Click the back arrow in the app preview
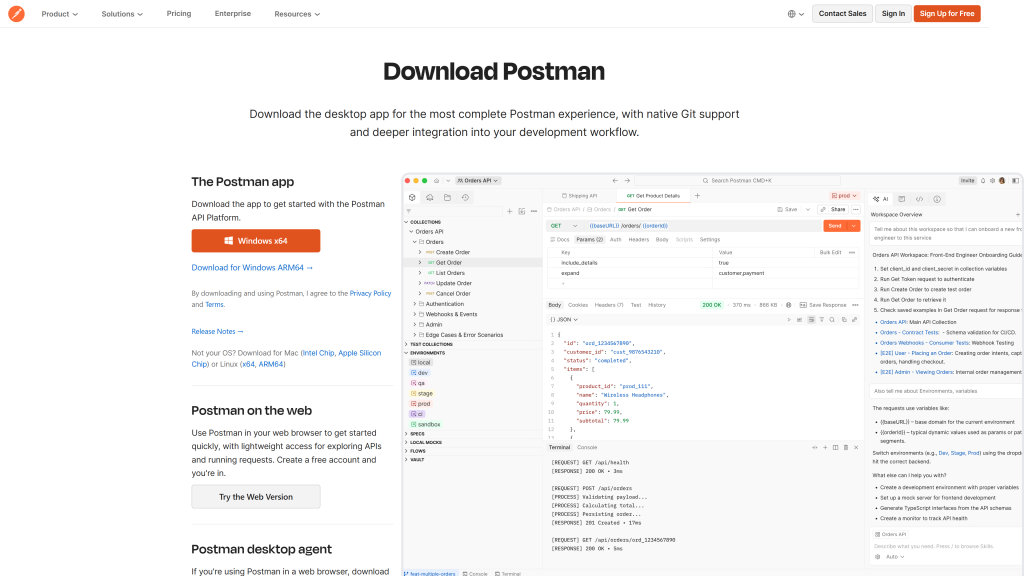 coord(615,180)
